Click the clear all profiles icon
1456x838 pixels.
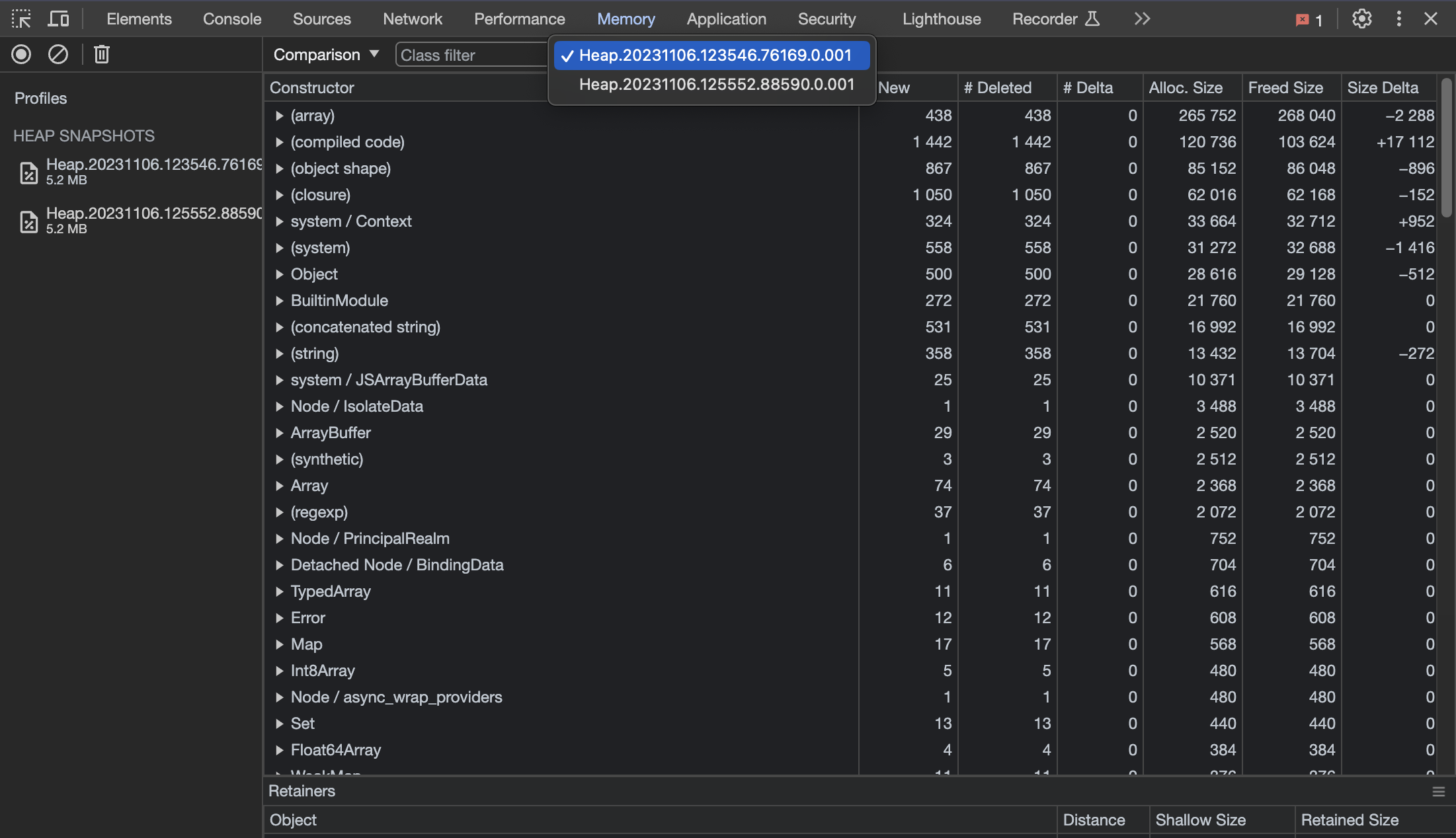coord(58,54)
